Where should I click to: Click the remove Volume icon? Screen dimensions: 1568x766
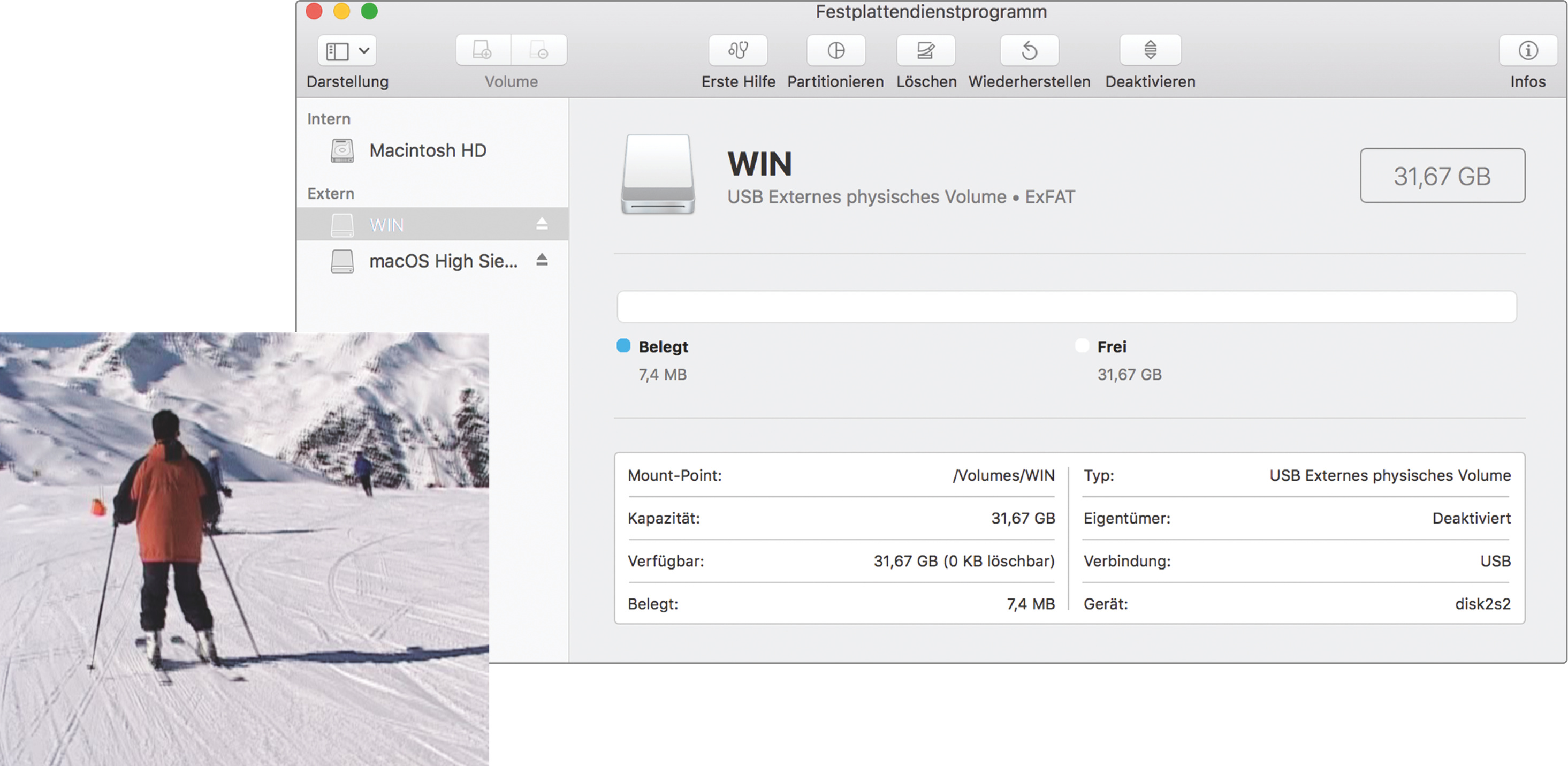click(x=539, y=50)
